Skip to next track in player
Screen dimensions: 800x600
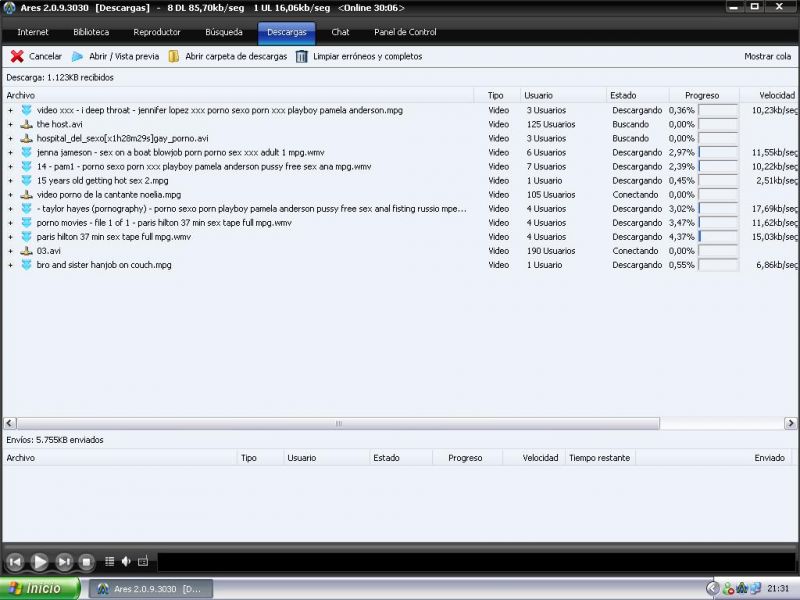click(64, 562)
